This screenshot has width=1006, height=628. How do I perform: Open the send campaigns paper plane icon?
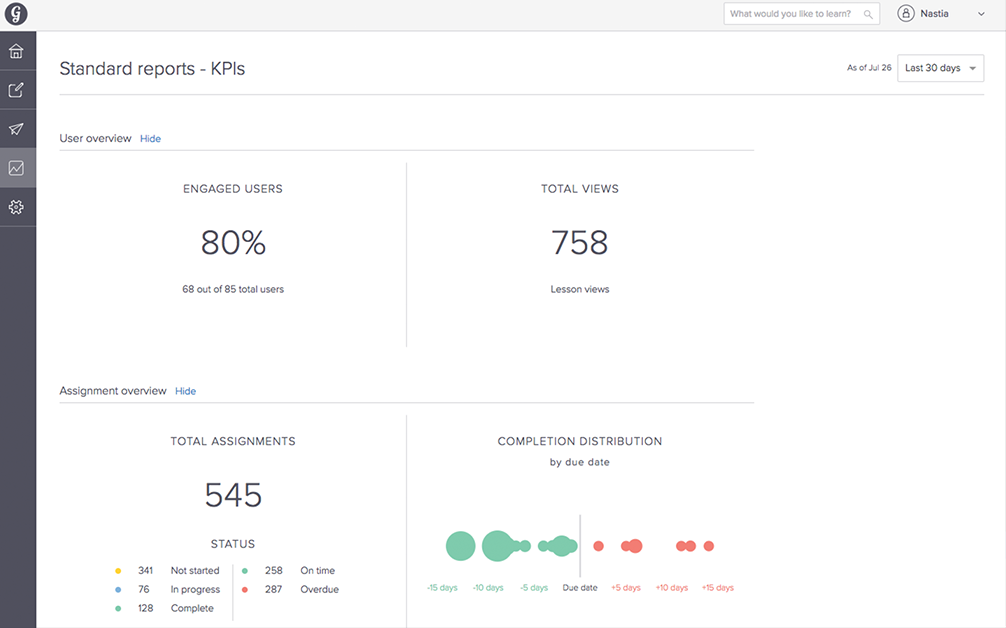[16, 128]
